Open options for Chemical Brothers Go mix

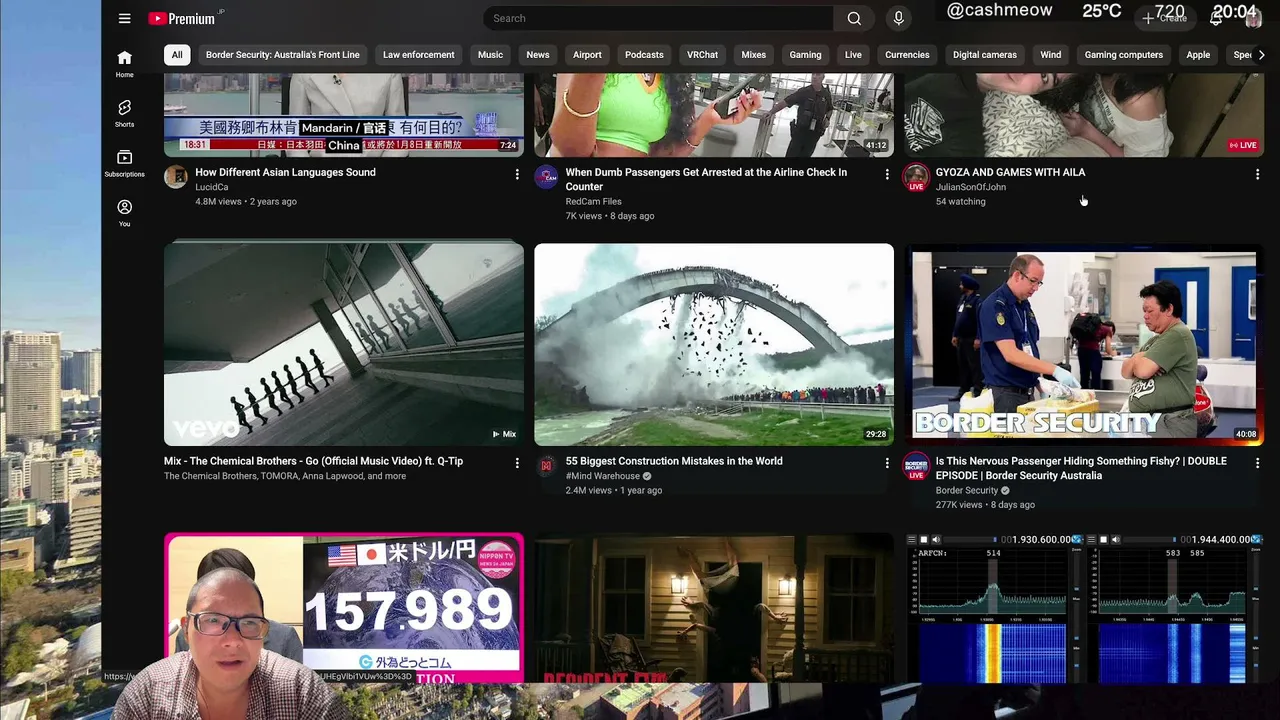pyautogui.click(x=517, y=463)
